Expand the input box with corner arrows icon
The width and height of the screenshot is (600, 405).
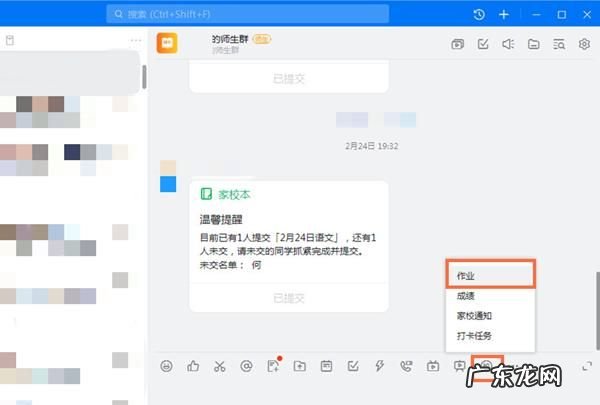click(x=587, y=366)
